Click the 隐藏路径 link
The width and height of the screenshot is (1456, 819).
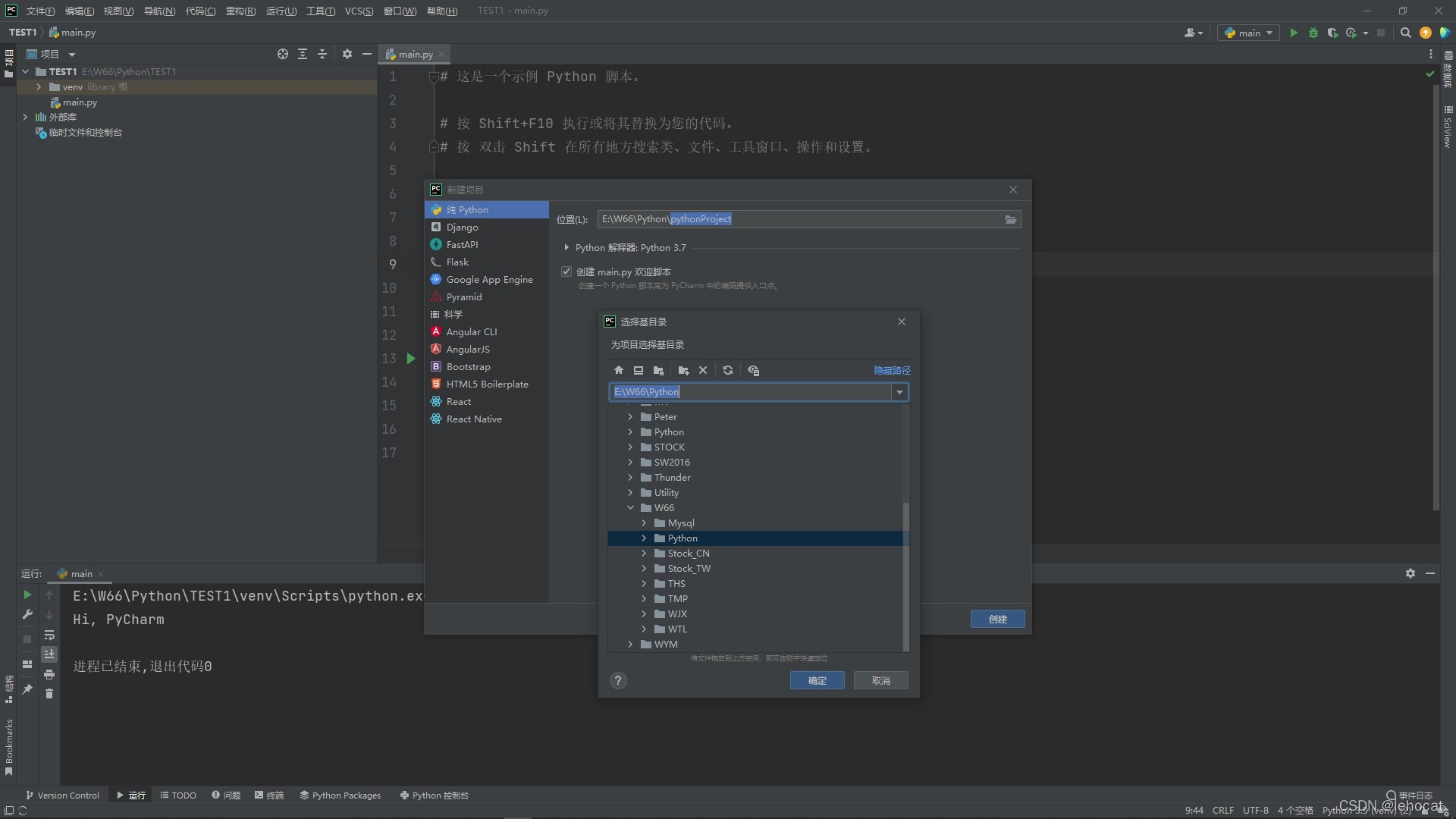(892, 371)
